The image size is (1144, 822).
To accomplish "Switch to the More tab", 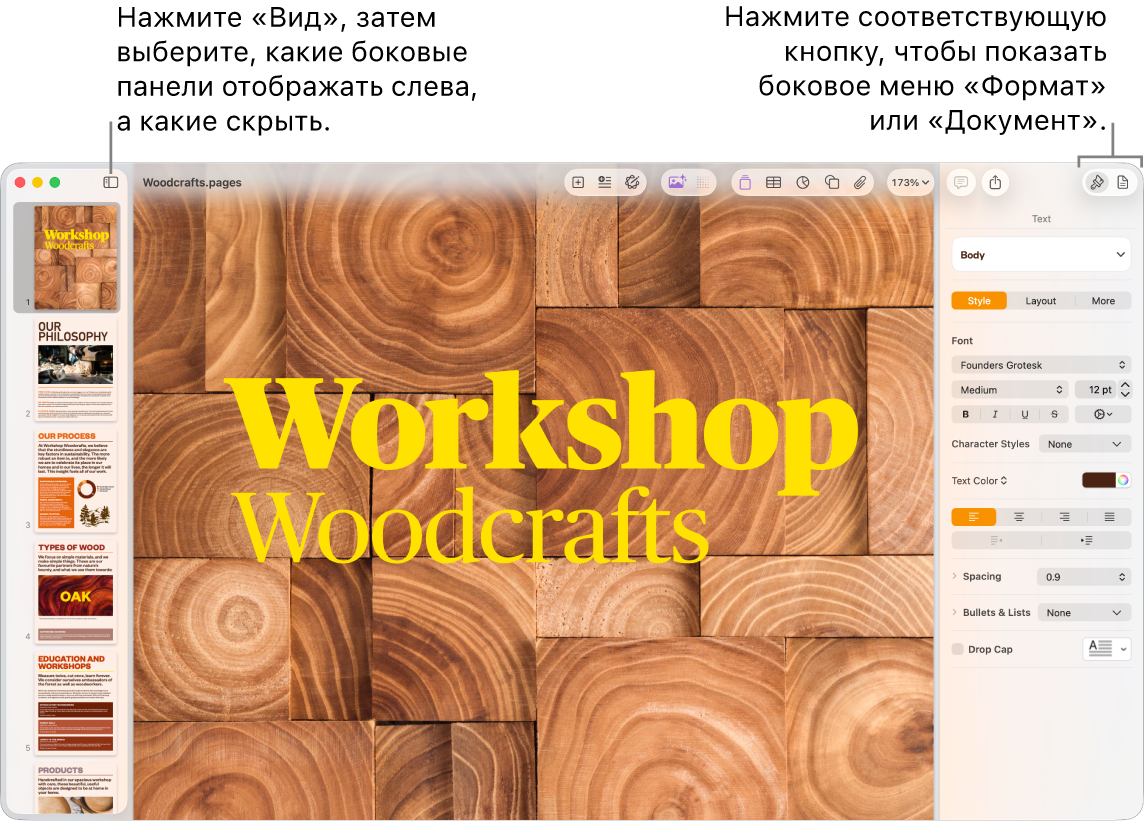I will click(1103, 301).
